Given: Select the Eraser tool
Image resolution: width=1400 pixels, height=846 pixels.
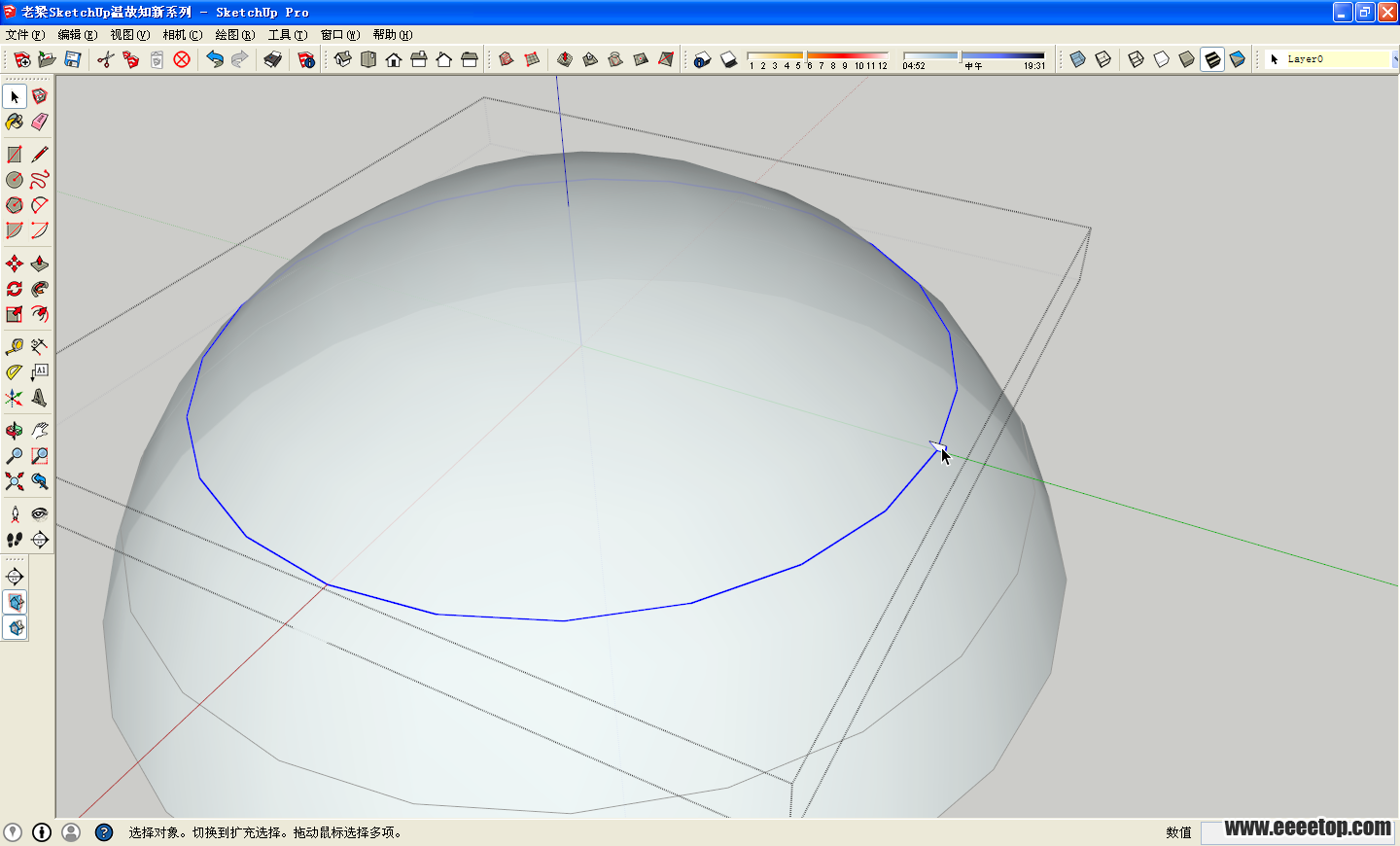Looking at the screenshot, I should (x=40, y=122).
